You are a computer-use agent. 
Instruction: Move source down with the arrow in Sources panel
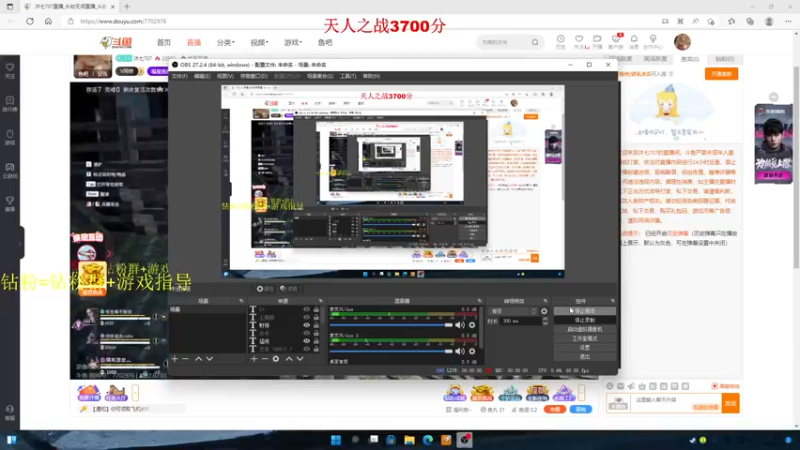tap(300, 359)
